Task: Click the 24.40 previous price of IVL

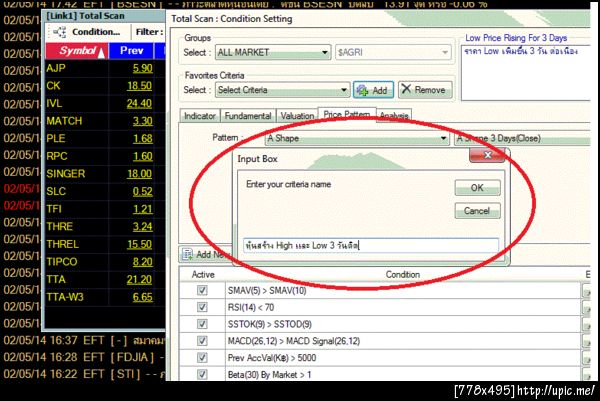Action: 139,103
